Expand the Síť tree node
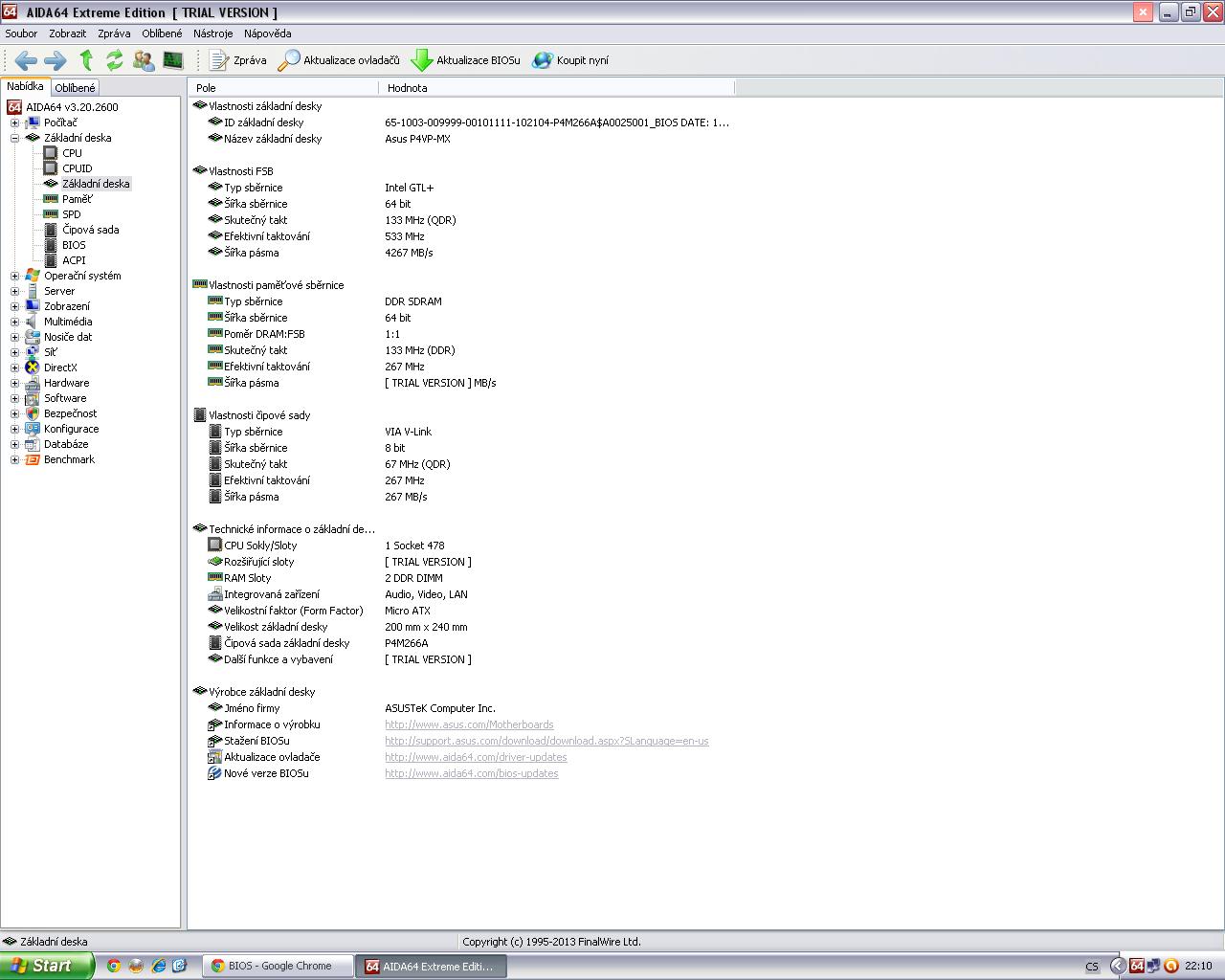This screenshot has width=1225, height=980. pyautogui.click(x=14, y=352)
